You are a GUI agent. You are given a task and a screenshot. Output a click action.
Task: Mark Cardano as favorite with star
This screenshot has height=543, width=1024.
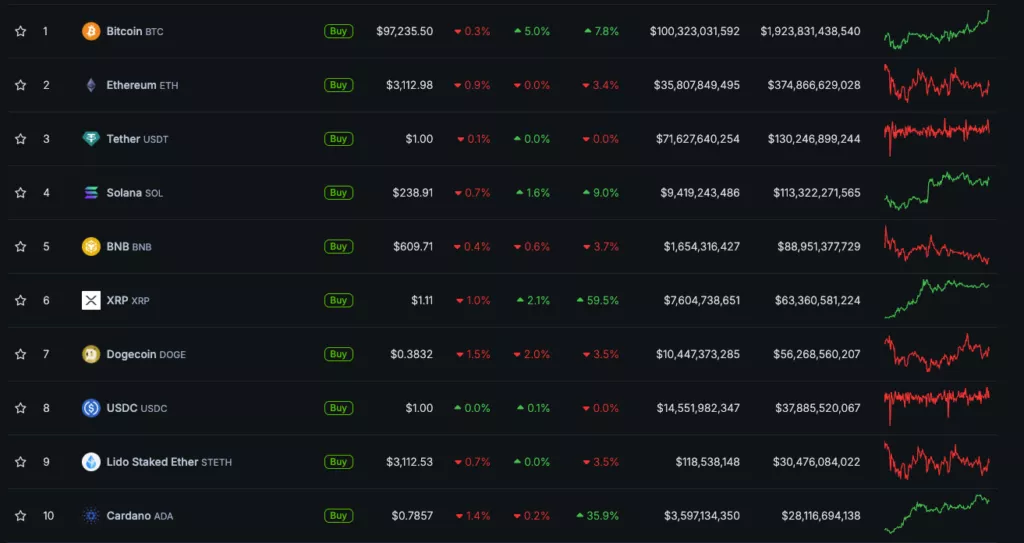click(21, 516)
